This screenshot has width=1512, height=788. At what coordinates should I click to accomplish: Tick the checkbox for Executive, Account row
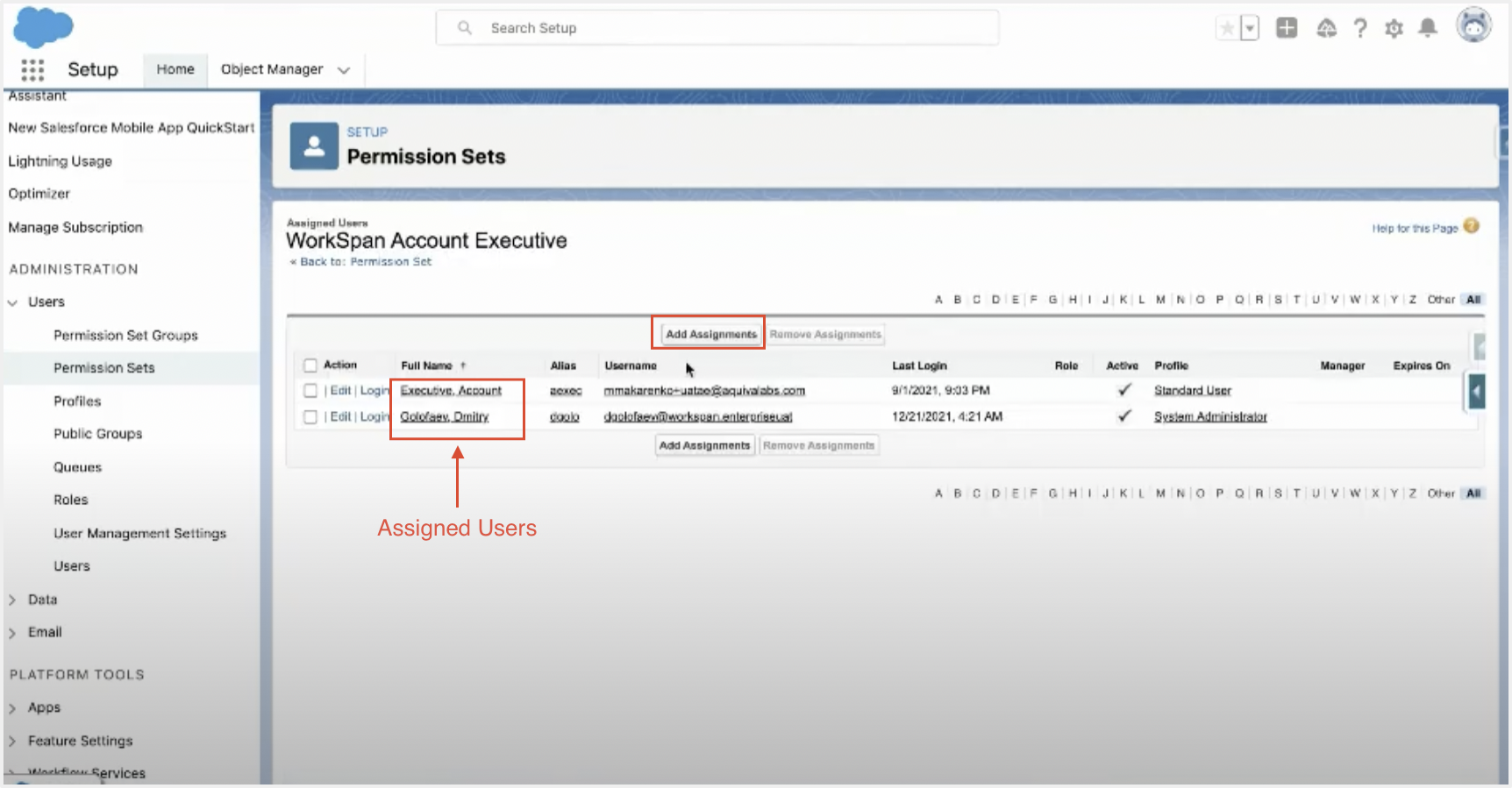pyautogui.click(x=310, y=391)
